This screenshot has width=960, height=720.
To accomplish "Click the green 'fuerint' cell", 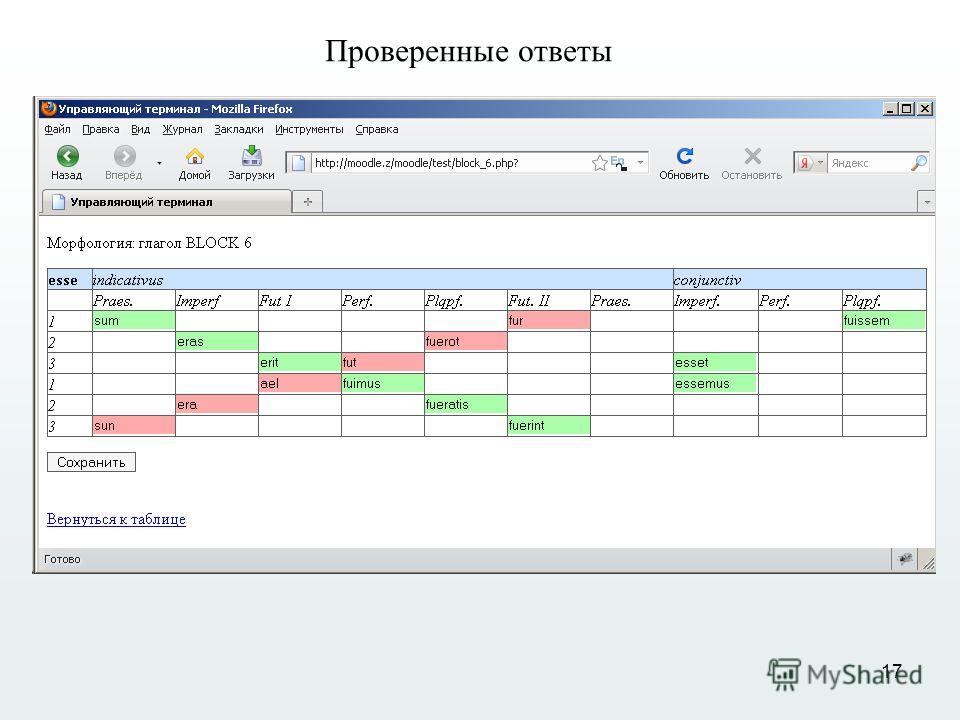I will tap(549, 426).
